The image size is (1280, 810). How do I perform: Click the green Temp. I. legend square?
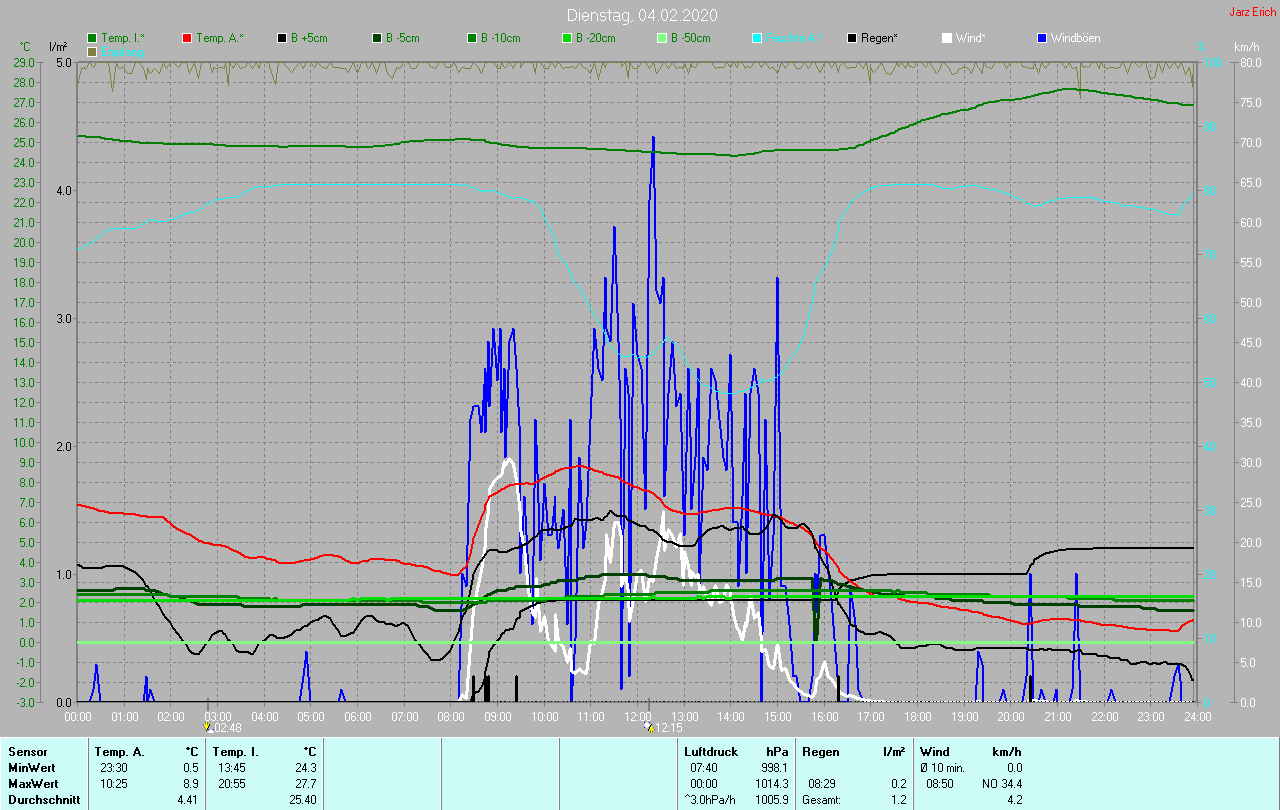click(x=93, y=38)
